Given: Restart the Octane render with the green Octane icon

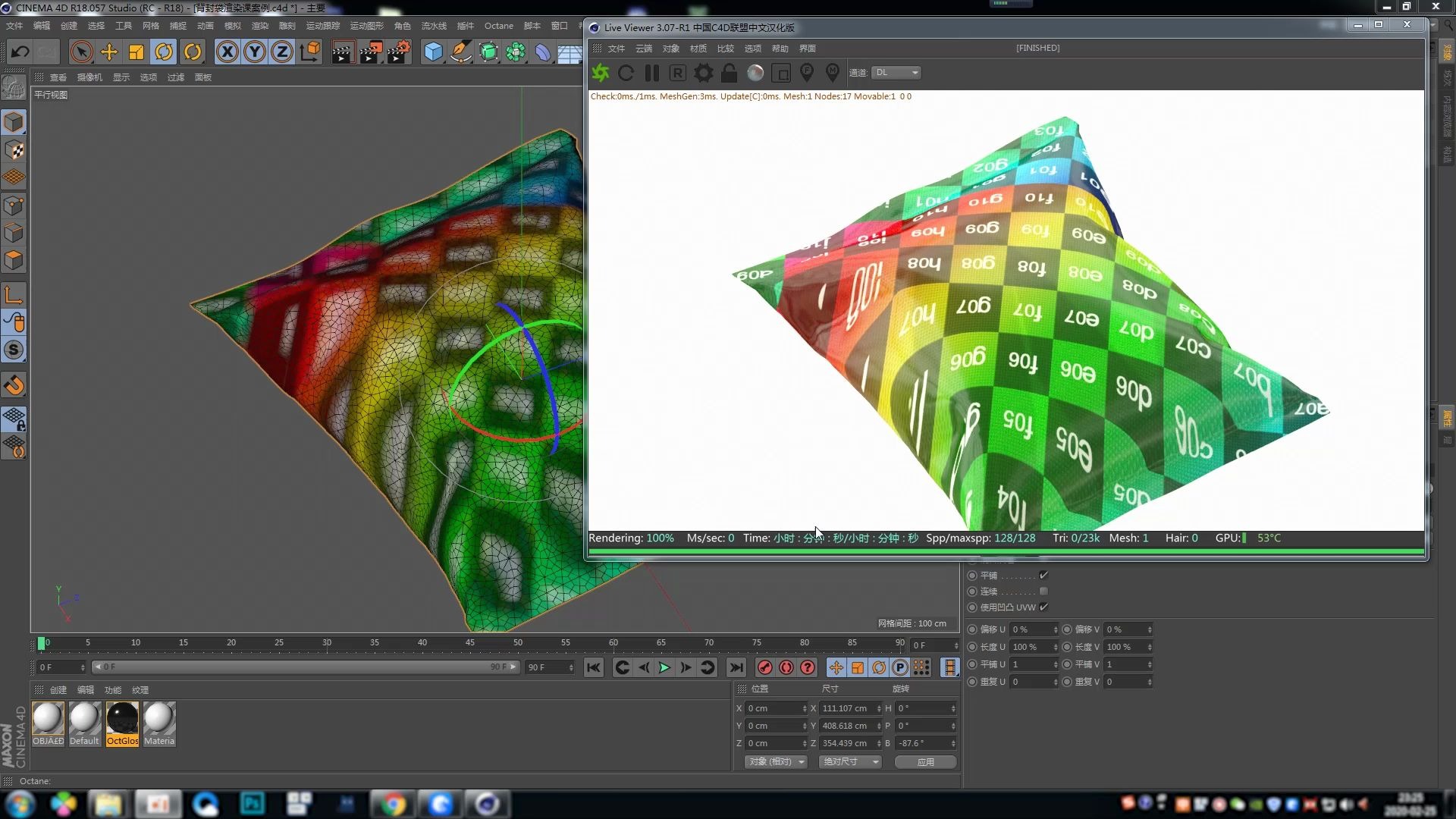Looking at the screenshot, I should point(601,72).
